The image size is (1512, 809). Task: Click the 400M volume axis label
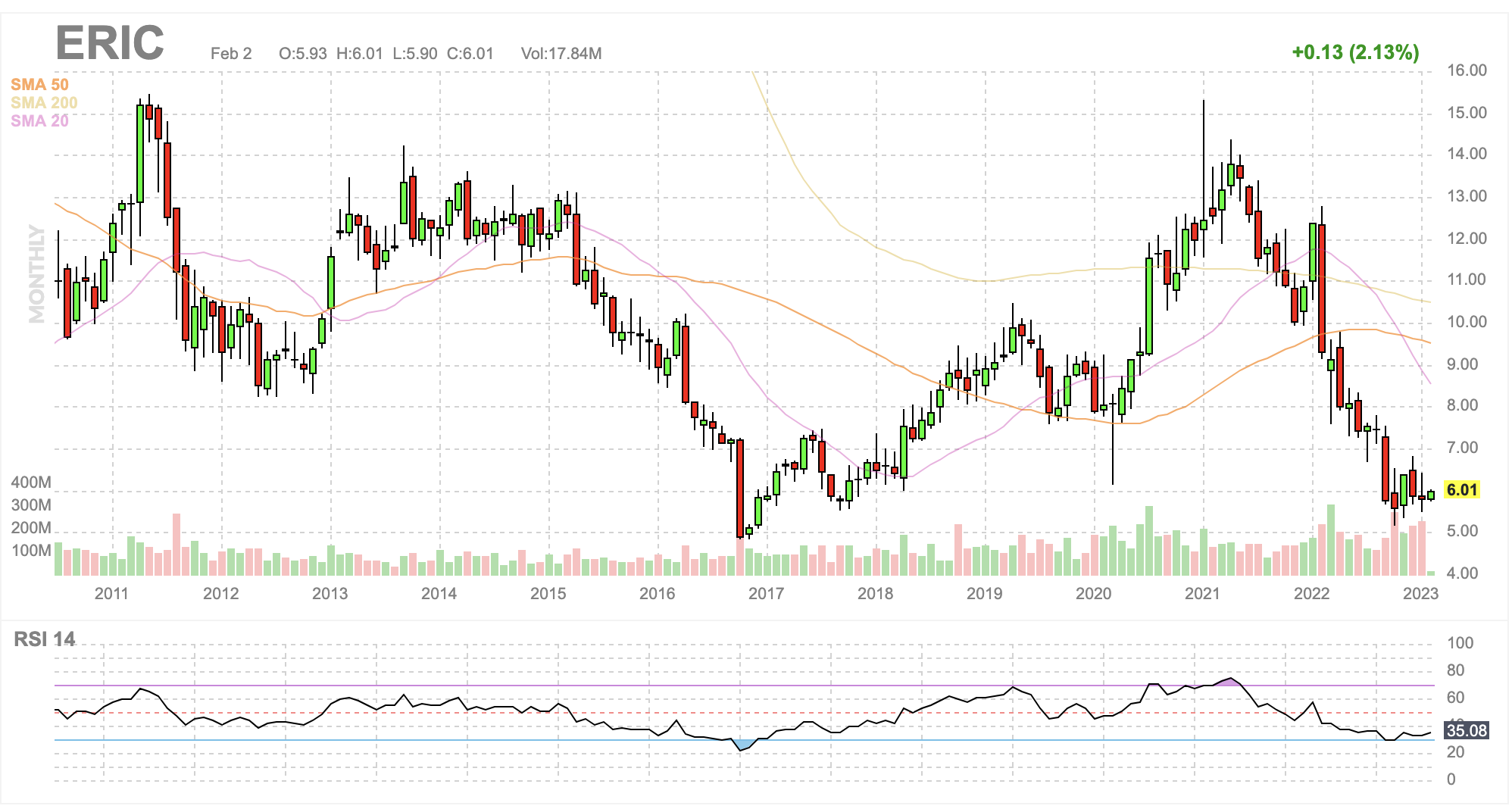point(31,483)
